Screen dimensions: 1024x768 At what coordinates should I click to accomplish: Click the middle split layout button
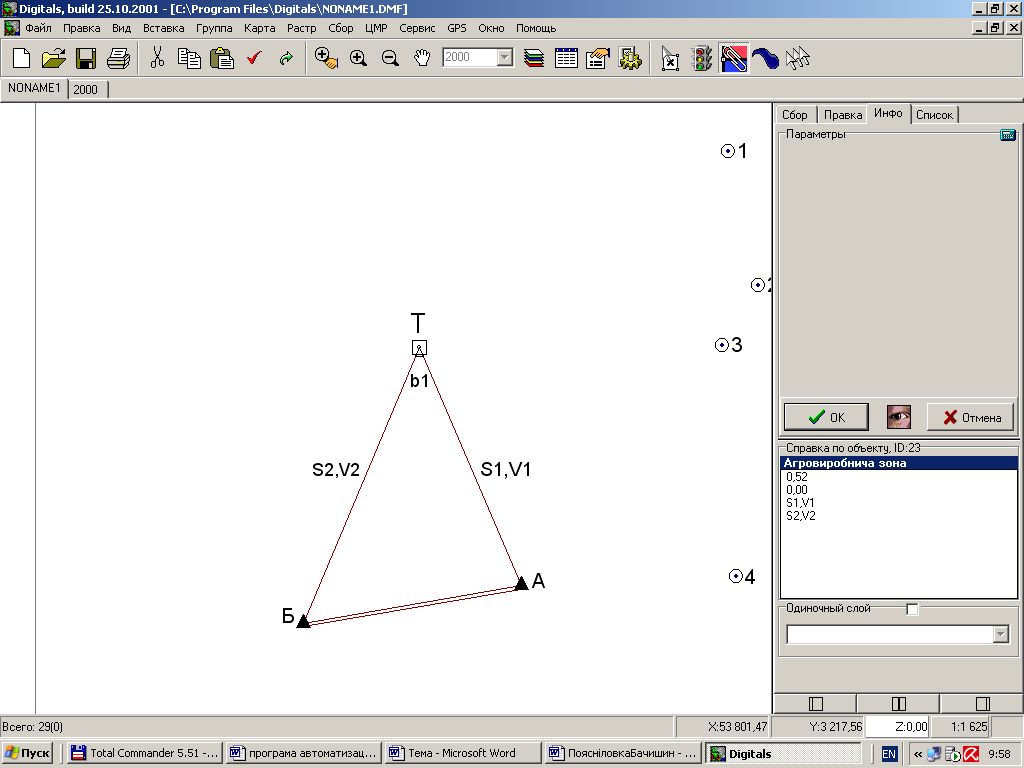899,703
